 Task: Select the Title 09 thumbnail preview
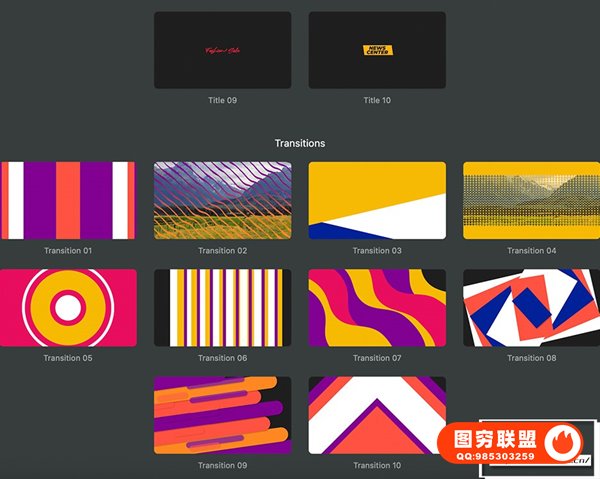(x=222, y=50)
